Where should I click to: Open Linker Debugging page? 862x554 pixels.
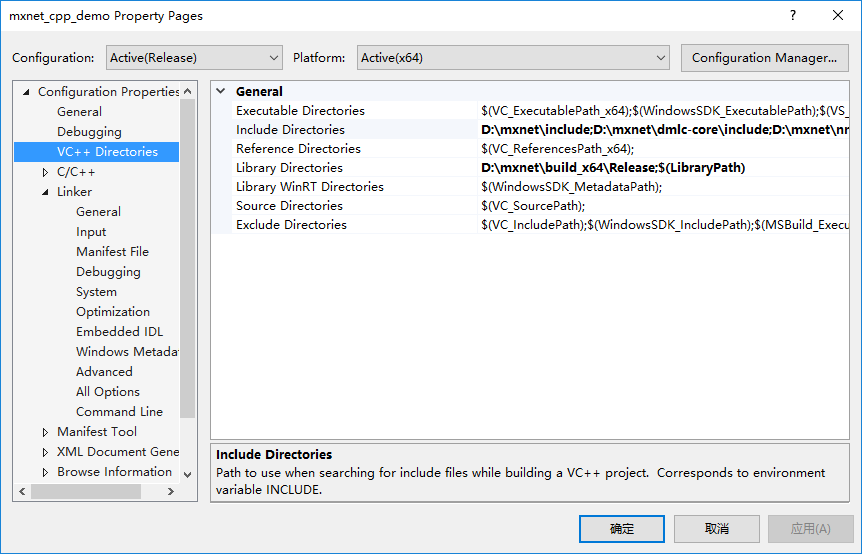click(108, 272)
